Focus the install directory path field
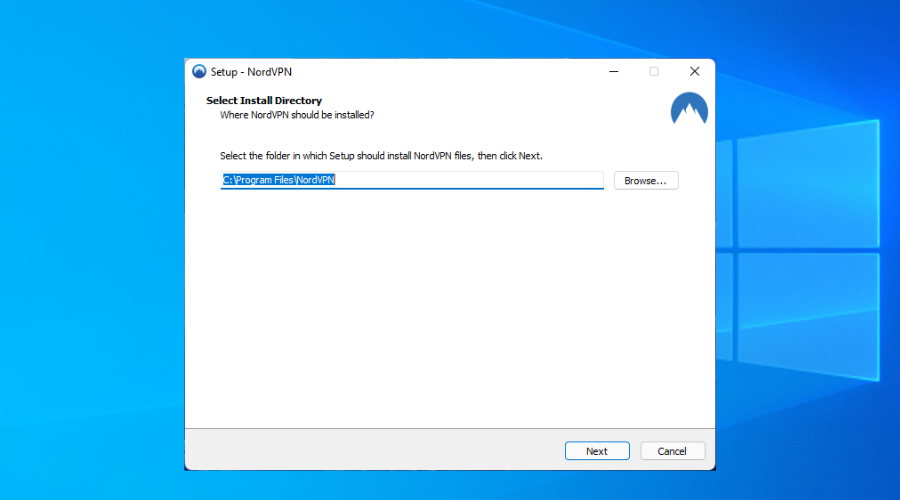The height and width of the screenshot is (500, 900). 412,180
